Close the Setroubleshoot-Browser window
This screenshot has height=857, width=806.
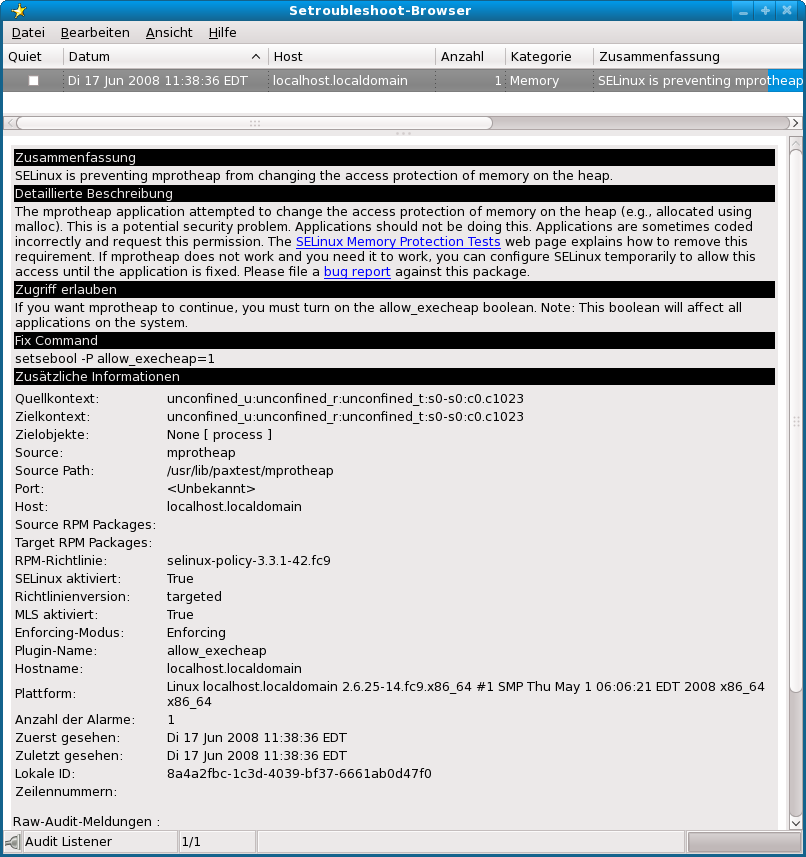pyautogui.click(x=787, y=10)
